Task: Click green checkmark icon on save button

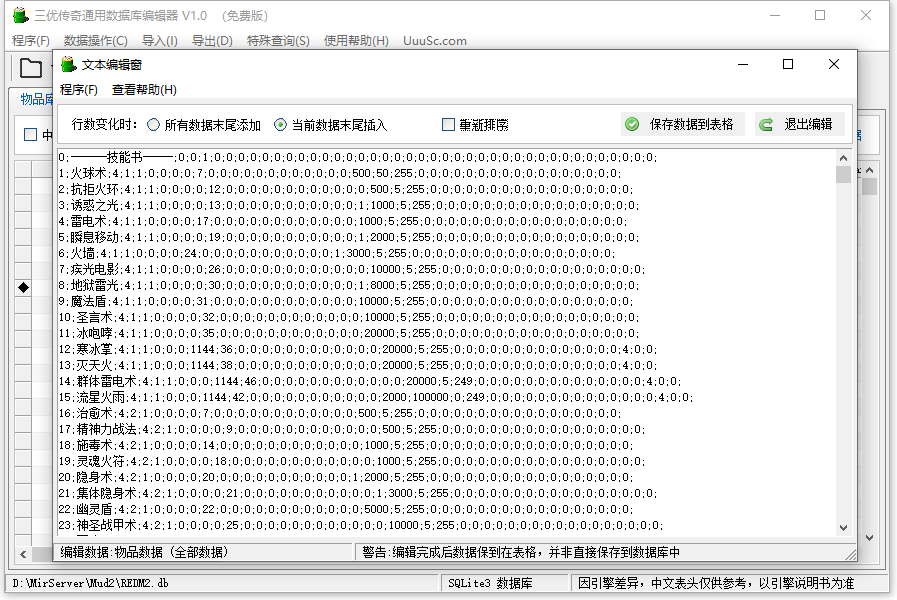Action: [632, 125]
